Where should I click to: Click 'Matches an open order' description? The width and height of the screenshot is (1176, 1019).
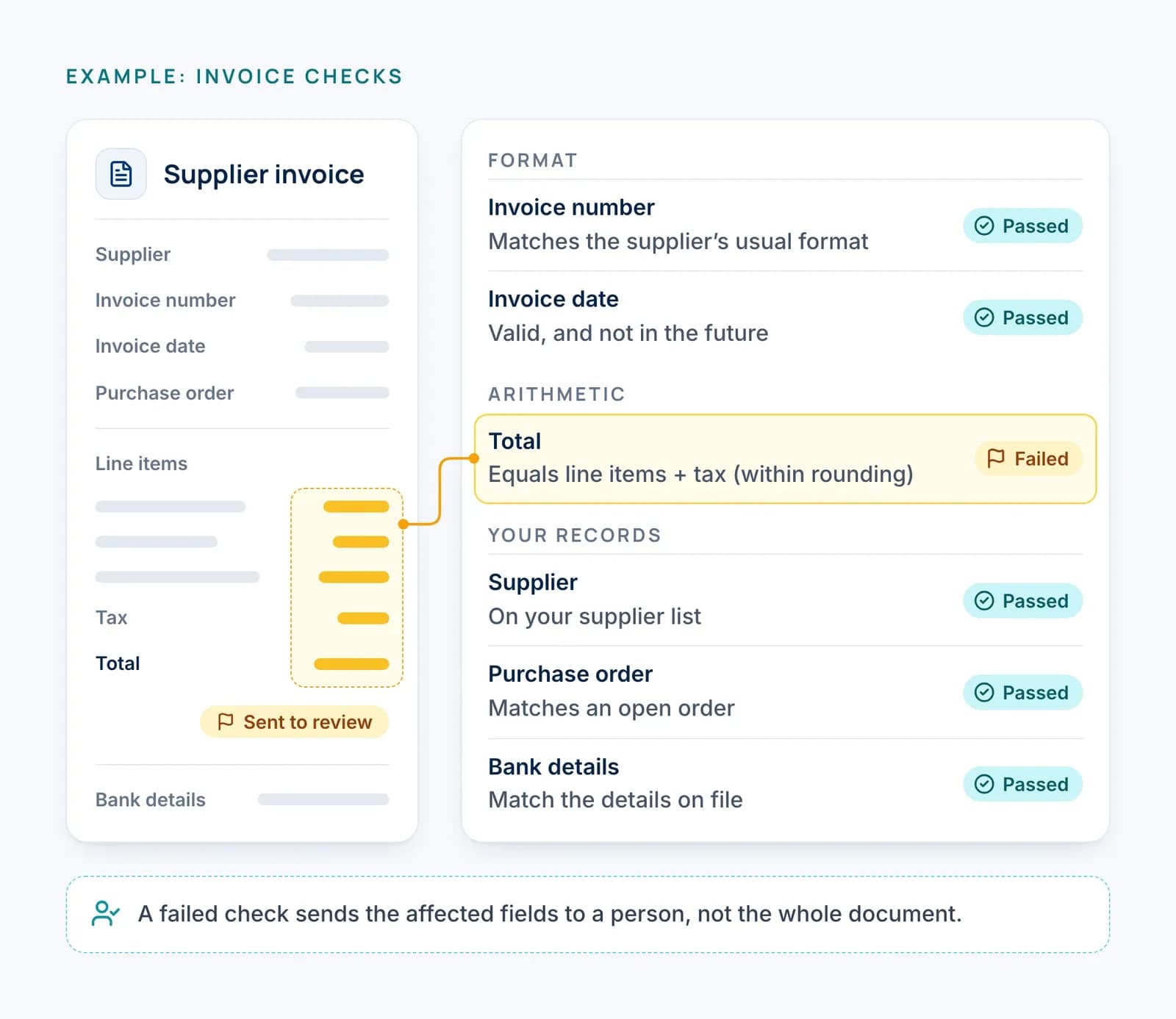[612, 708]
